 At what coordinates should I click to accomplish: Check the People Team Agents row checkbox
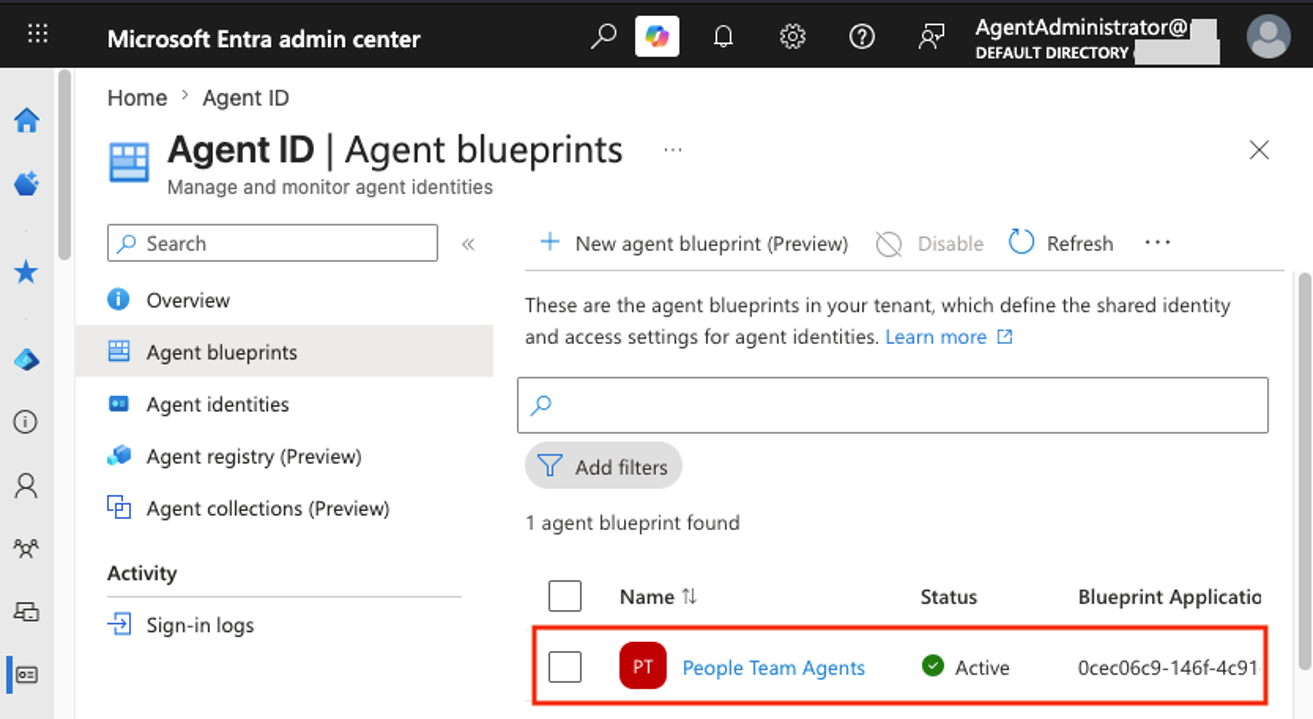565,667
